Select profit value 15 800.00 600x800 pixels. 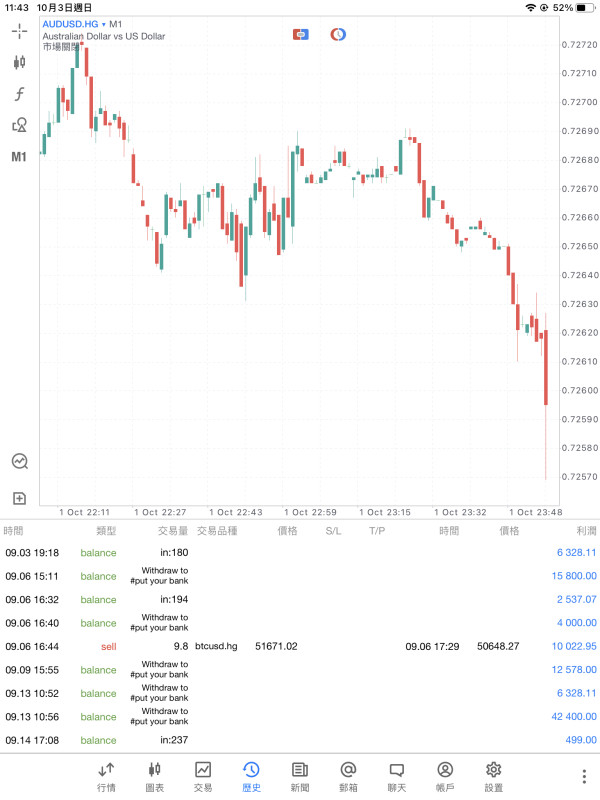pos(574,576)
